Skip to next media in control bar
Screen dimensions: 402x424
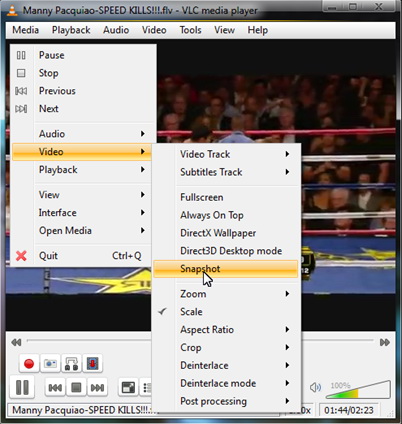click(x=97, y=388)
